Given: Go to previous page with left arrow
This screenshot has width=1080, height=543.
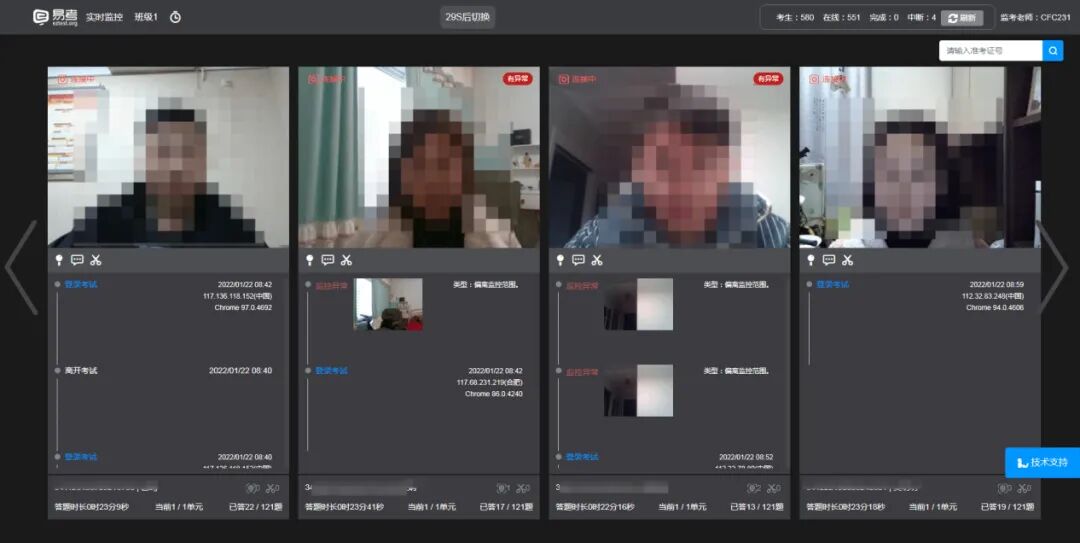Looking at the screenshot, I should point(21,267).
